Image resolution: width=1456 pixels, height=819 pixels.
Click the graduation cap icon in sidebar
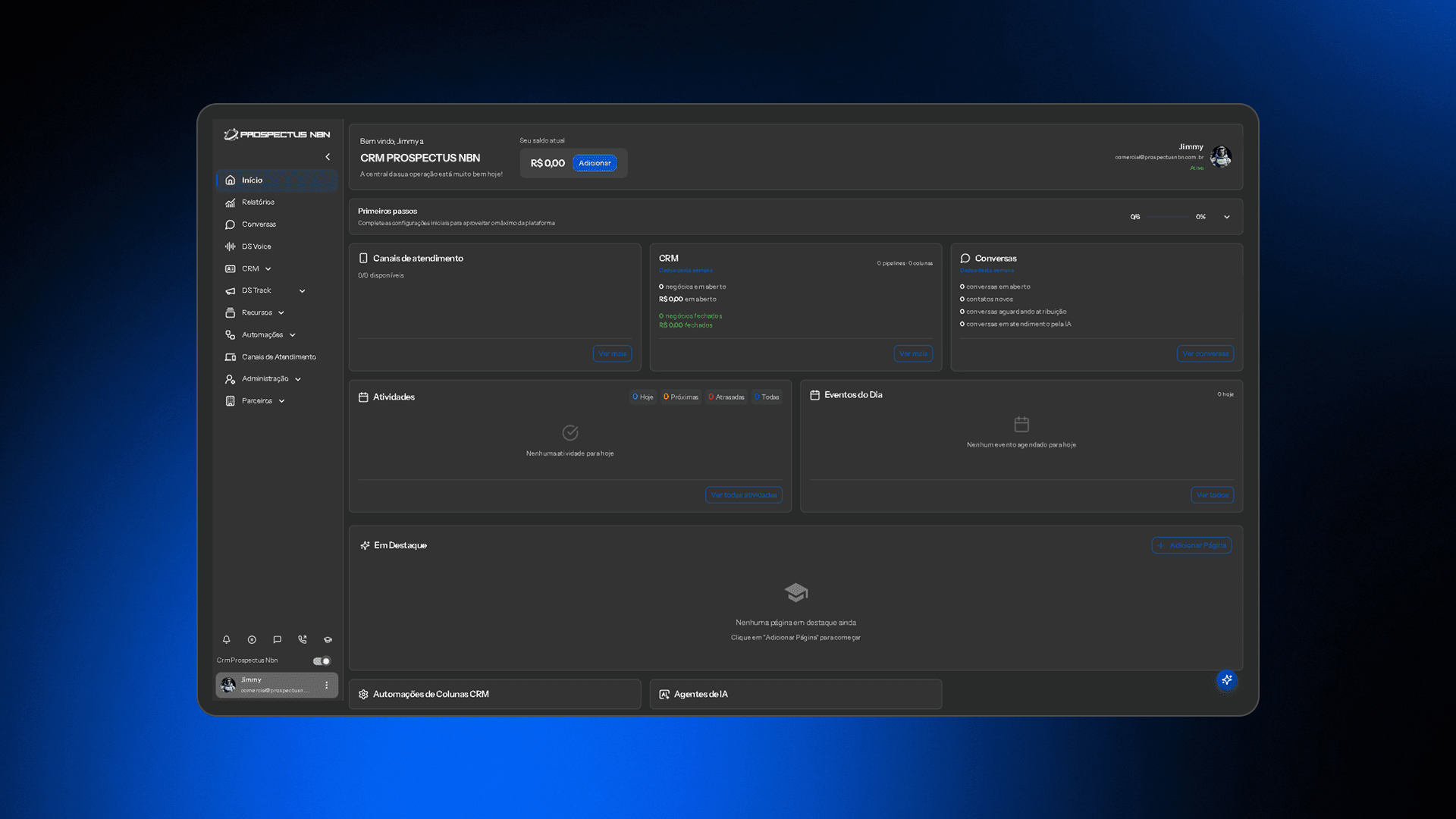[x=328, y=639]
